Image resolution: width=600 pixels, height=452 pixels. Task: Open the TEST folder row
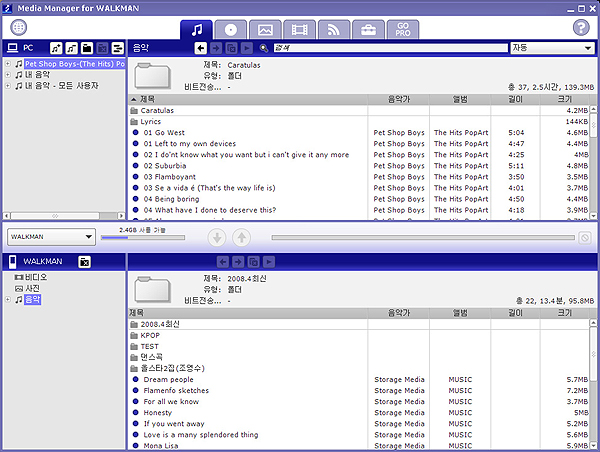359,347
